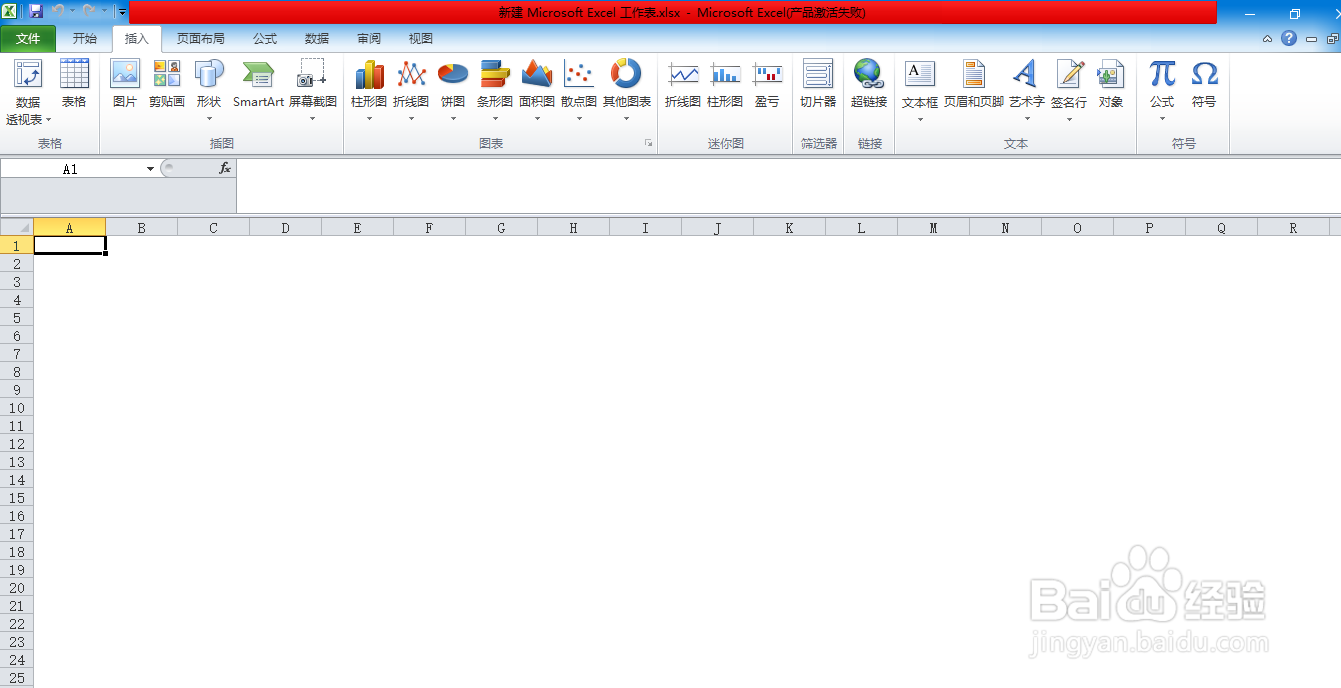The width and height of the screenshot is (1341, 688).
Task: Select row 5 header
Action: [x=17, y=318]
